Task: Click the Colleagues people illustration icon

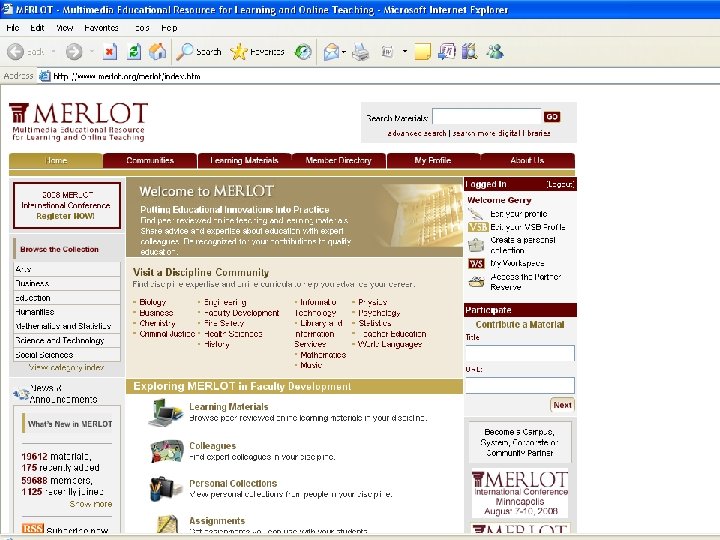Action: (167, 451)
